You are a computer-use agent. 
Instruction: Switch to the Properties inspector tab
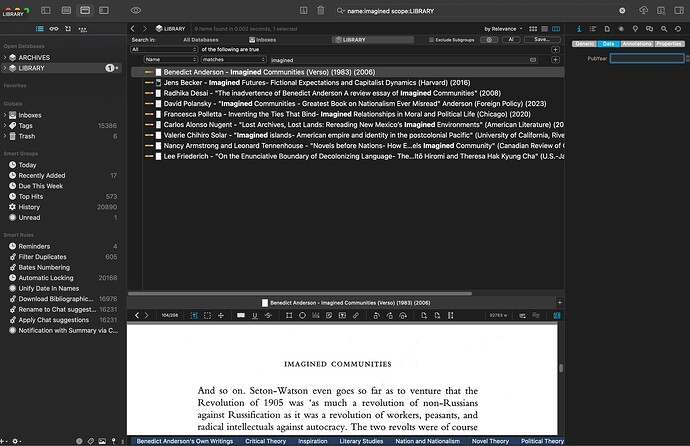[669, 44]
